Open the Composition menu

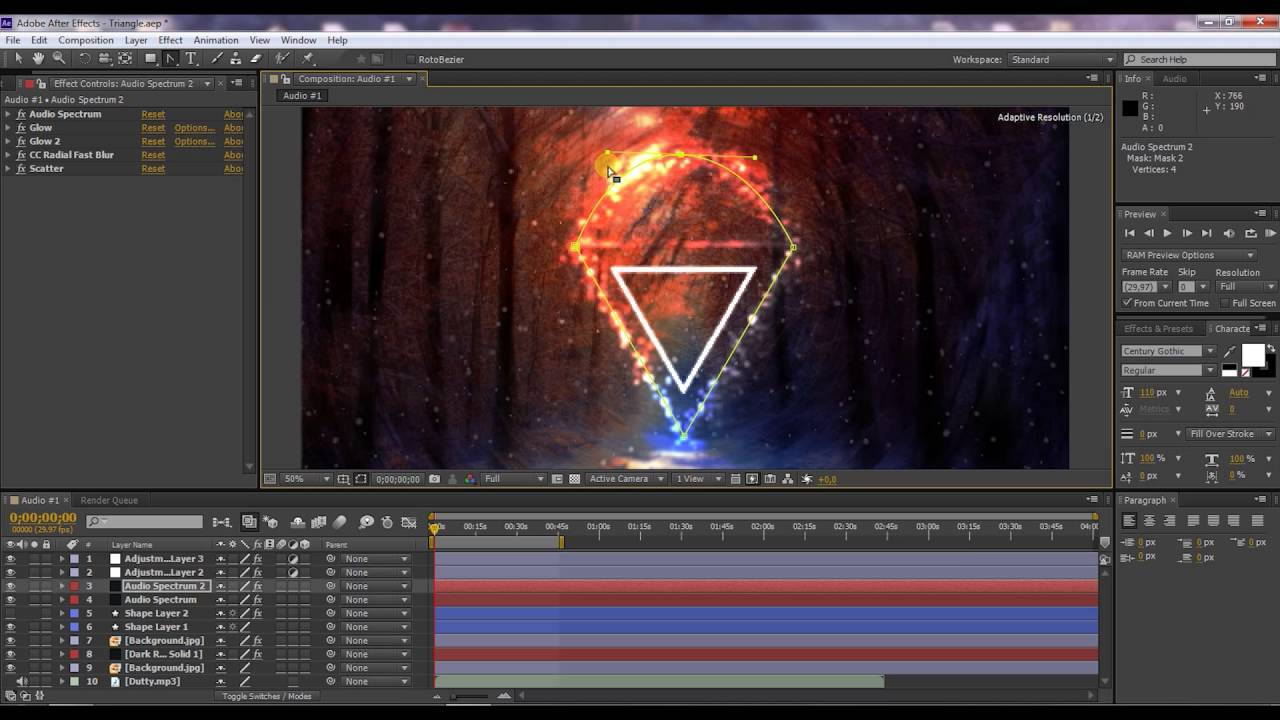click(x=86, y=40)
